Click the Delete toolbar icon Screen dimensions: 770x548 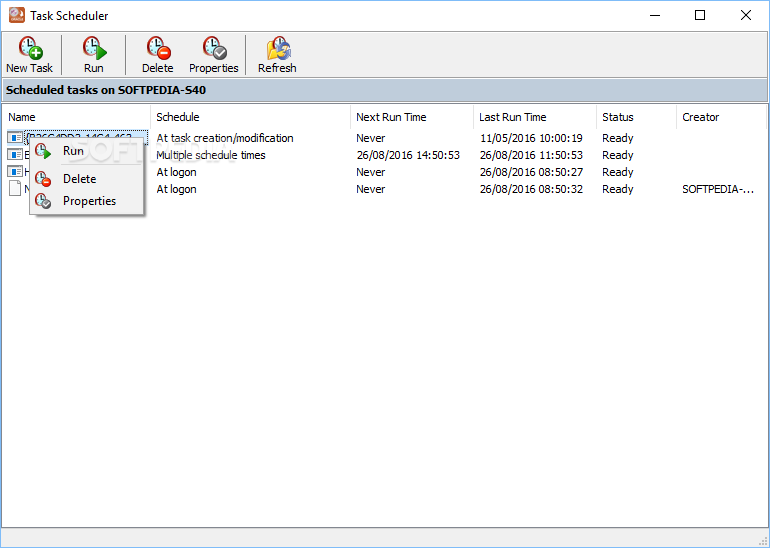tap(158, 55)
